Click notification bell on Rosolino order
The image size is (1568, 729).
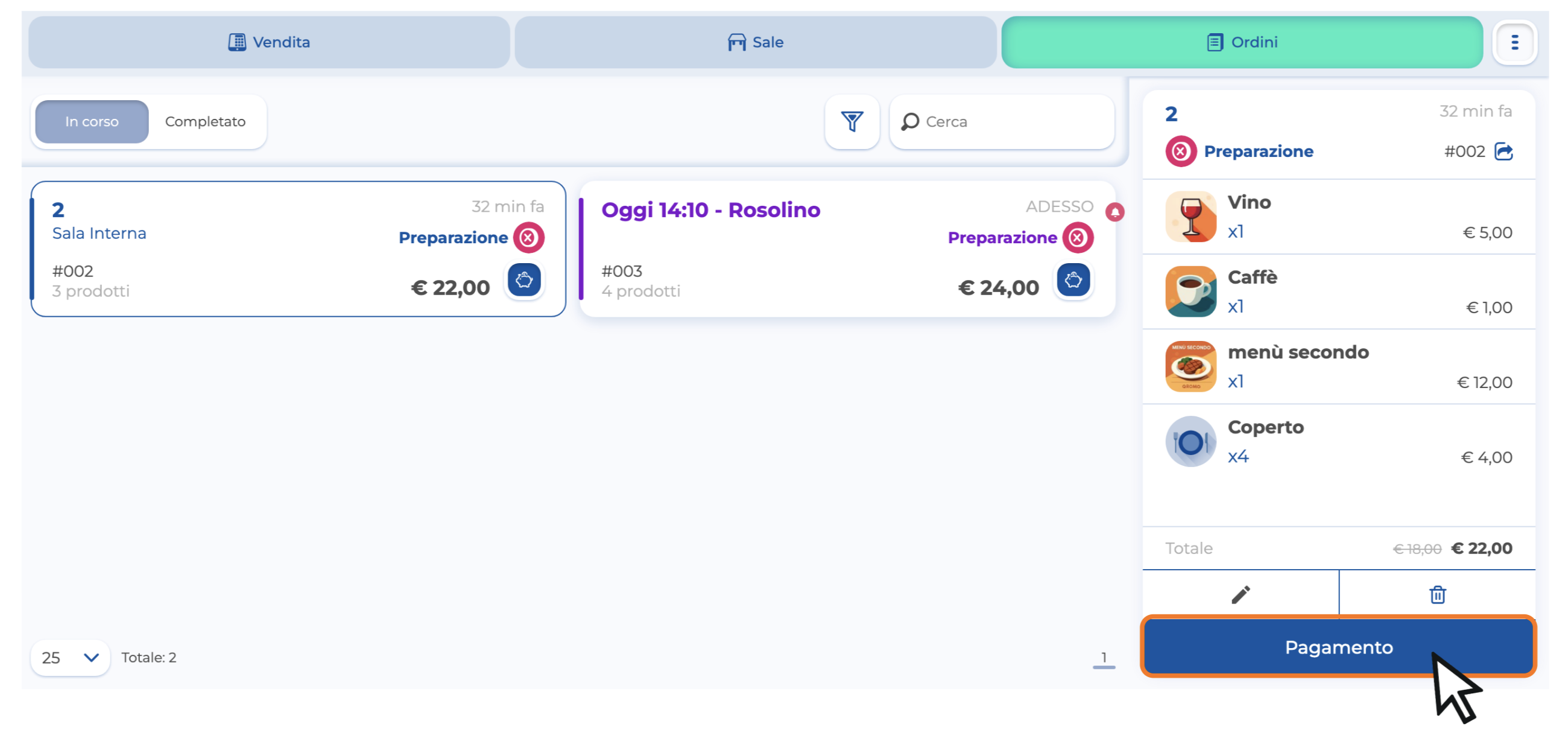[x=1114, y=212]
